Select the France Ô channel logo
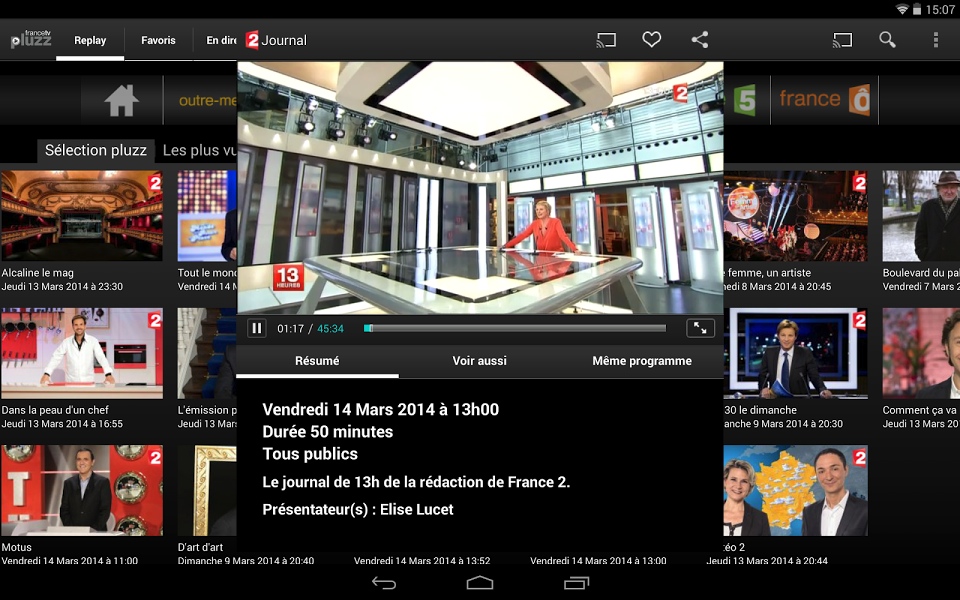The height and width of the screenshot is (600, 960). coord(825,100)
